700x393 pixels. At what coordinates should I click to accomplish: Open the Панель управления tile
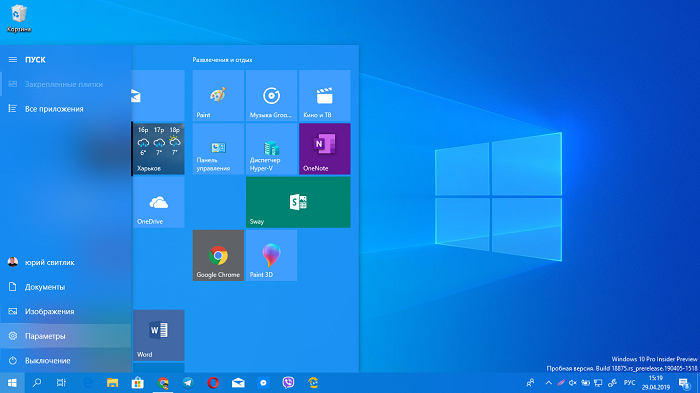coord(218,149)
